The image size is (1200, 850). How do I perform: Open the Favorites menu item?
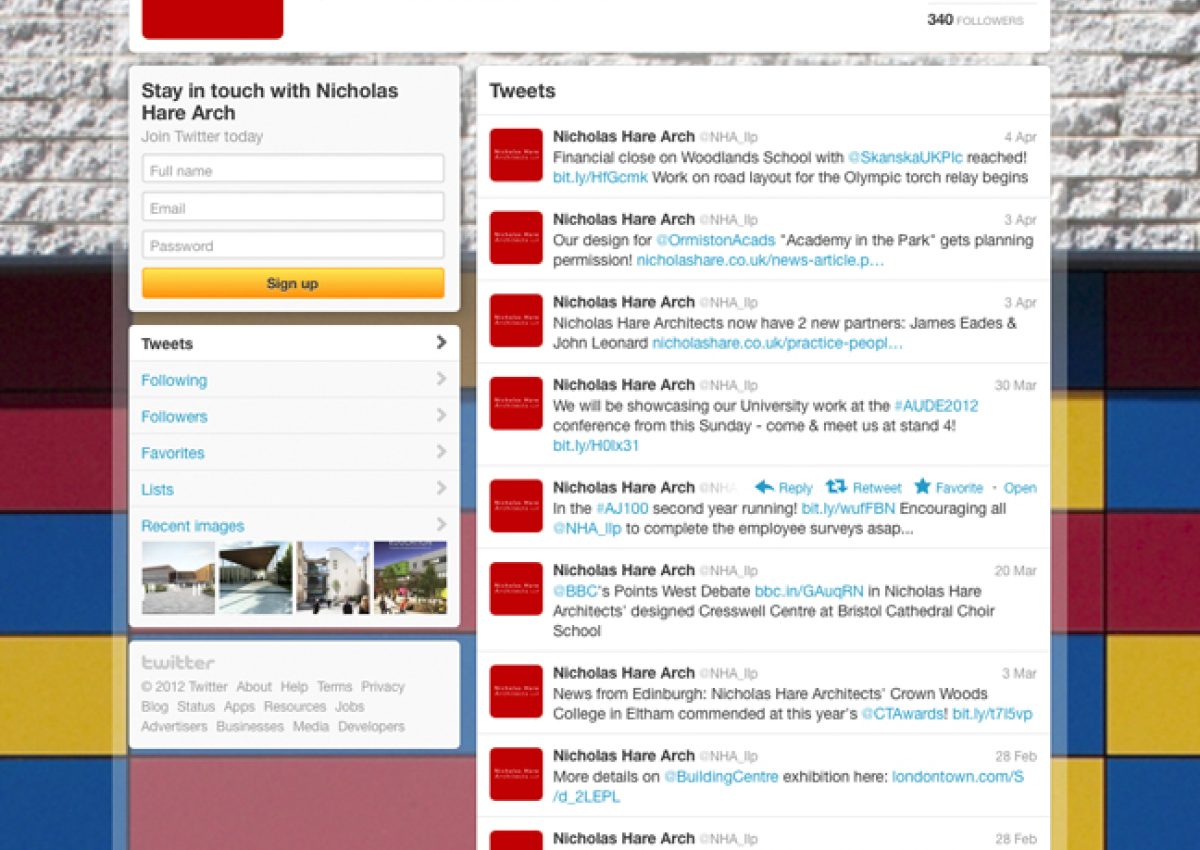172,453
